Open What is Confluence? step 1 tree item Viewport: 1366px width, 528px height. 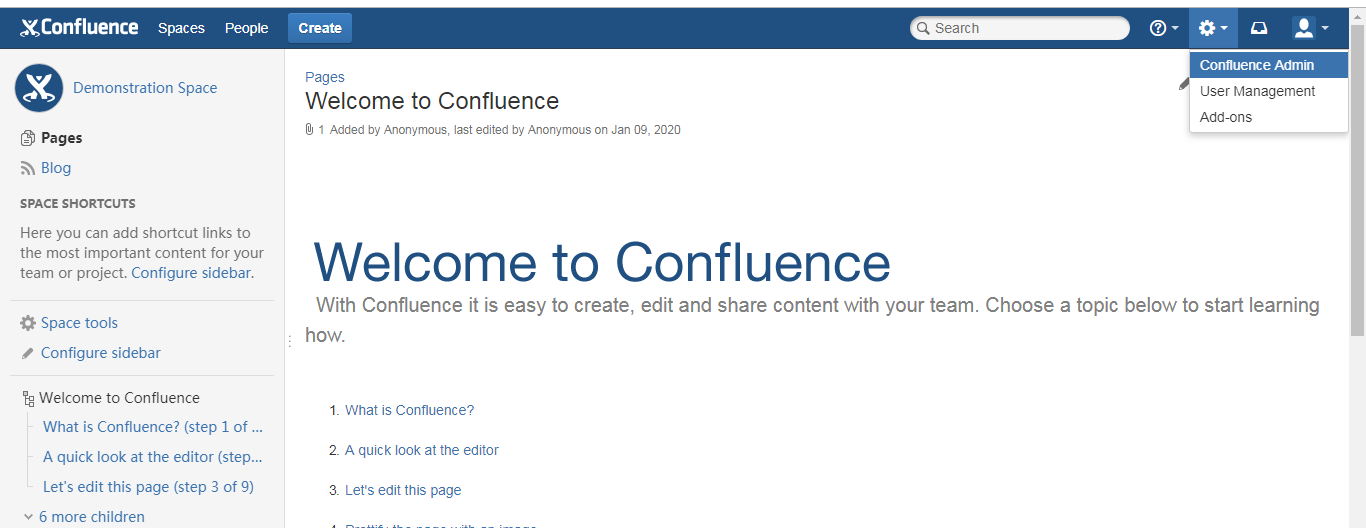[x=153, y=427]
